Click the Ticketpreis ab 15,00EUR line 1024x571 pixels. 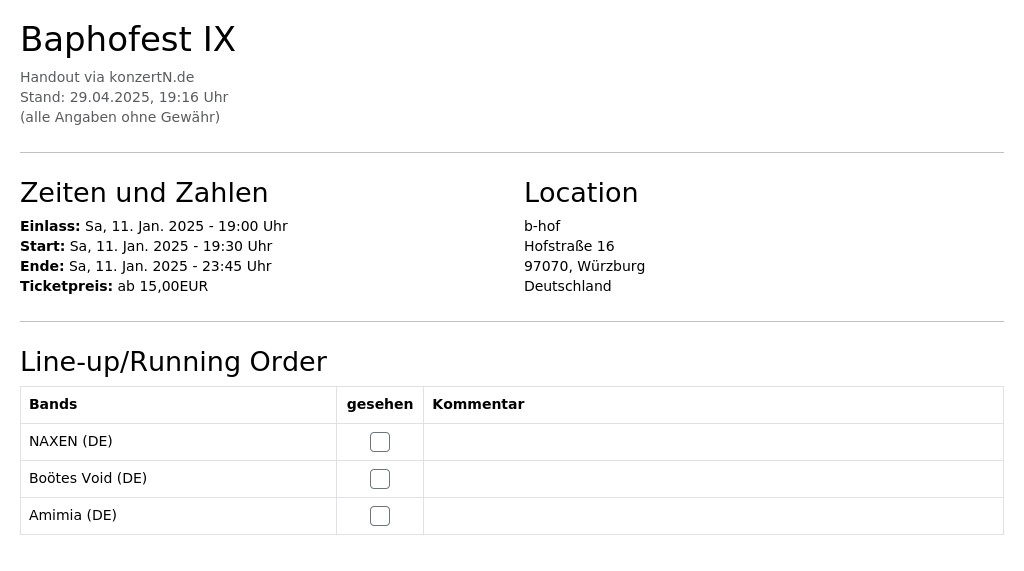click(114, 286)
